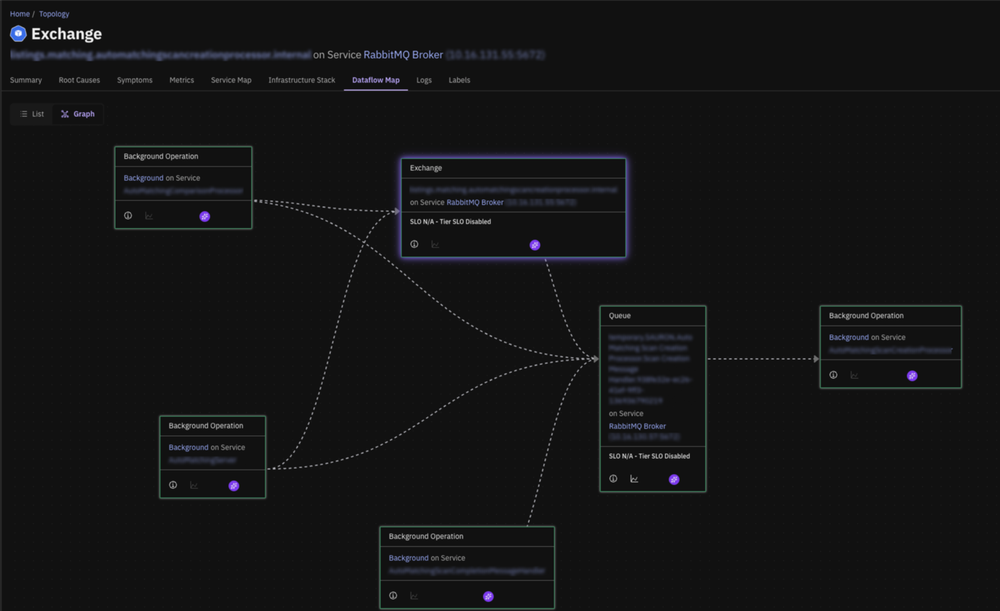
Task: Click the info icon in the Queue node
Action: coord(614,479)
